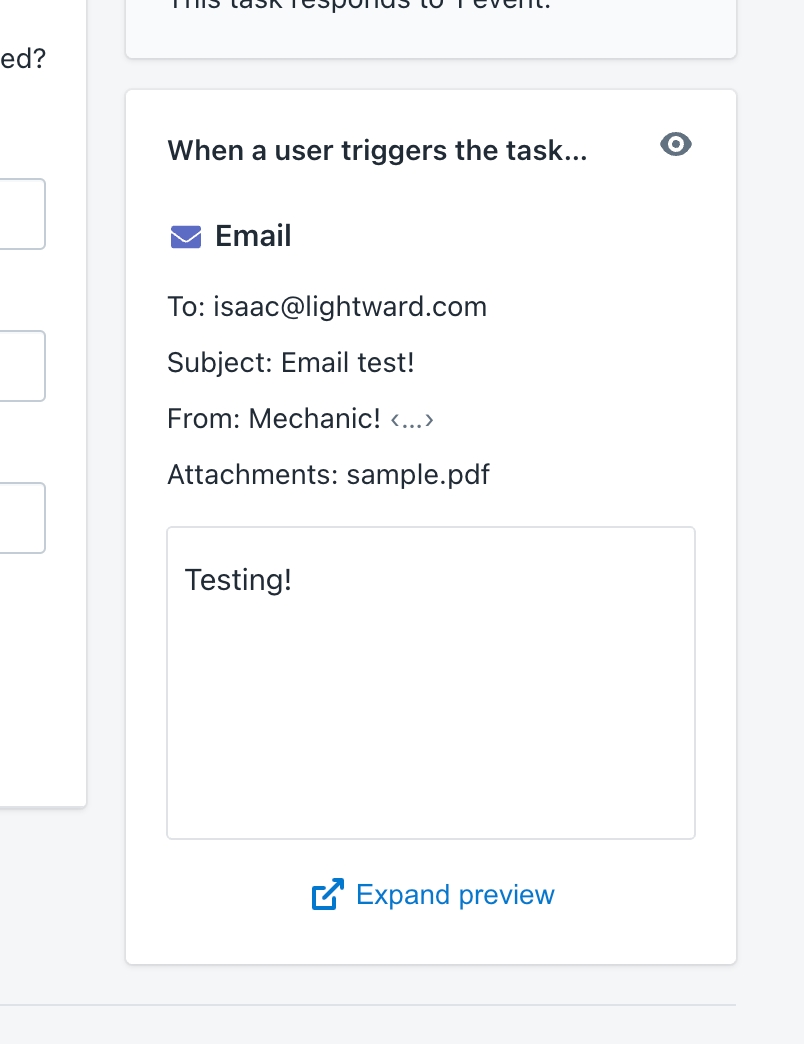
Task: Click the "When a user triggers the task..." heading
Action: 377,150
